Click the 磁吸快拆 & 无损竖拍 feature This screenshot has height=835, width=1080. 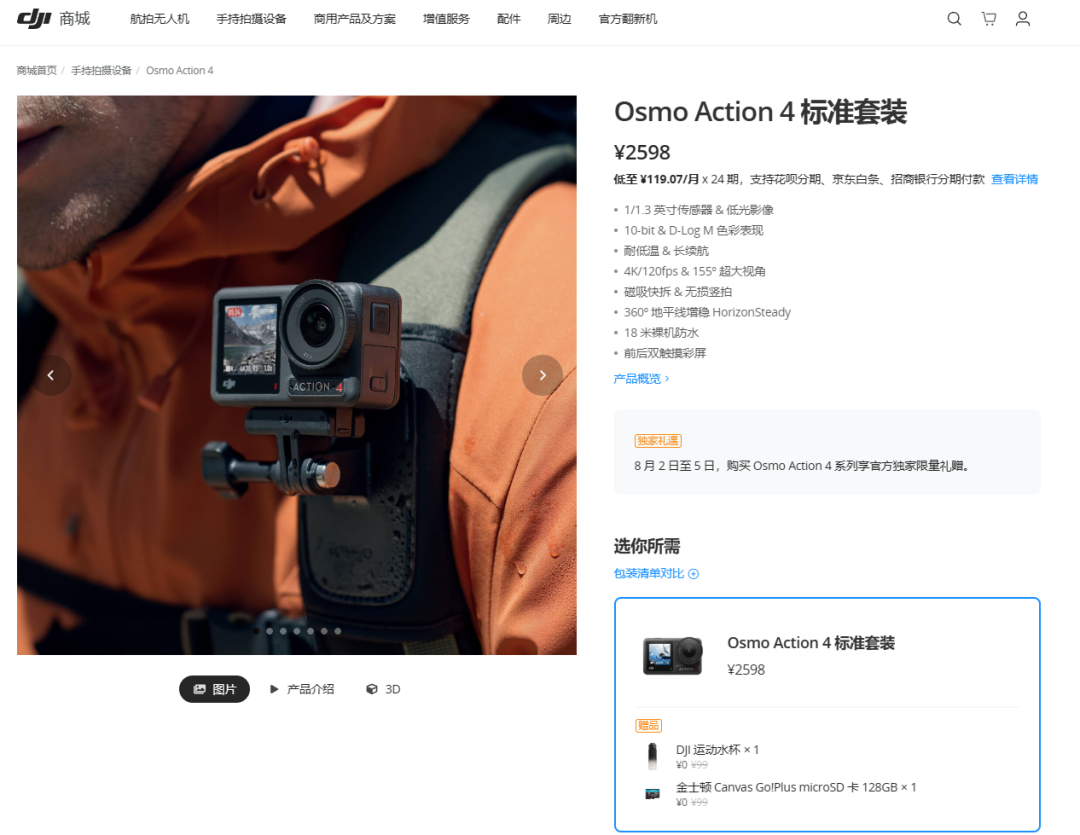tap(678, 291)
